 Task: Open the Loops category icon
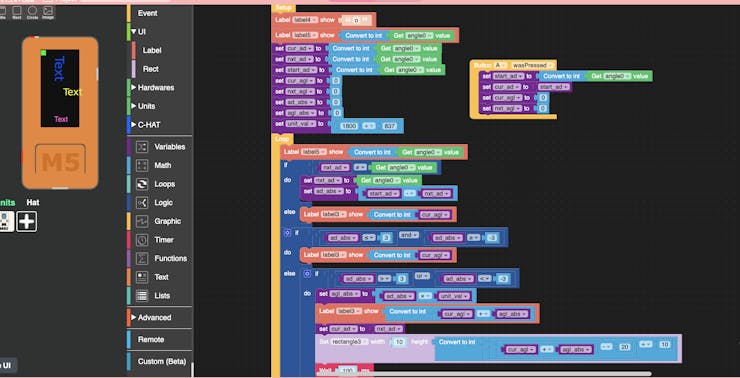point(142,184)
